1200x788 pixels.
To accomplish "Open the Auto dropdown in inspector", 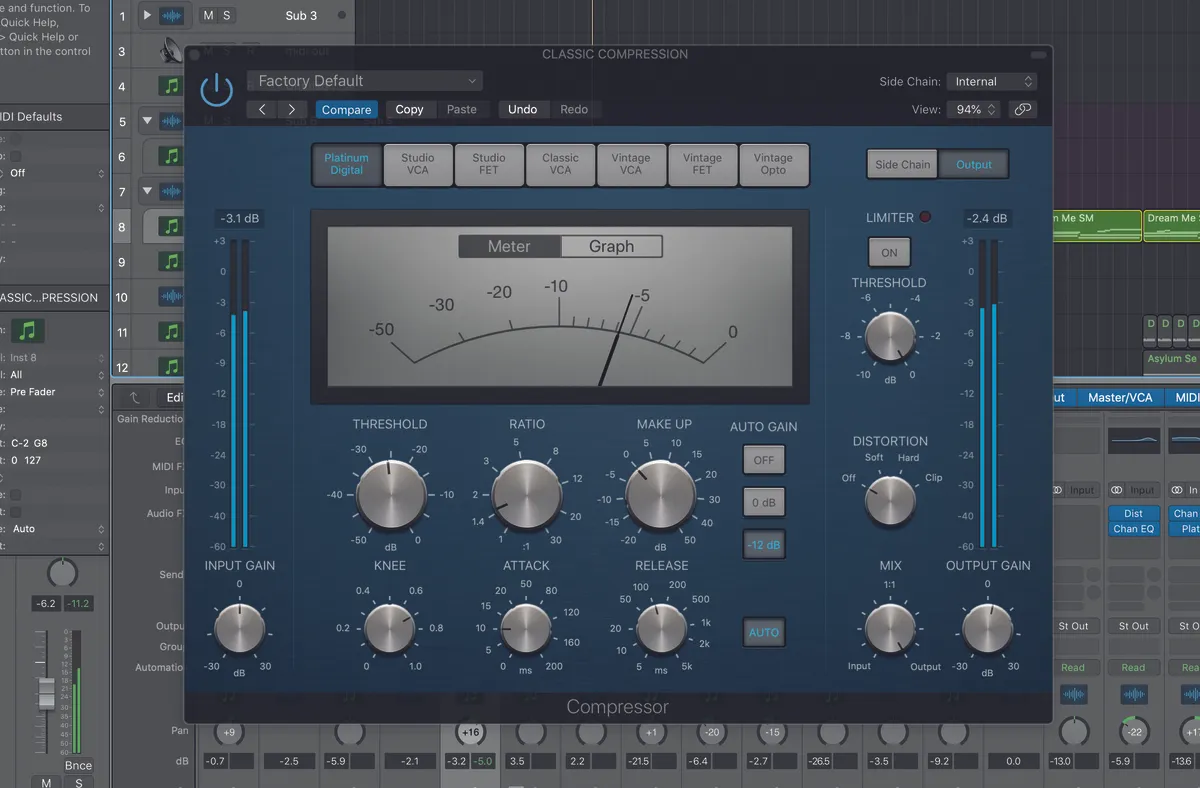I will 57,528.
